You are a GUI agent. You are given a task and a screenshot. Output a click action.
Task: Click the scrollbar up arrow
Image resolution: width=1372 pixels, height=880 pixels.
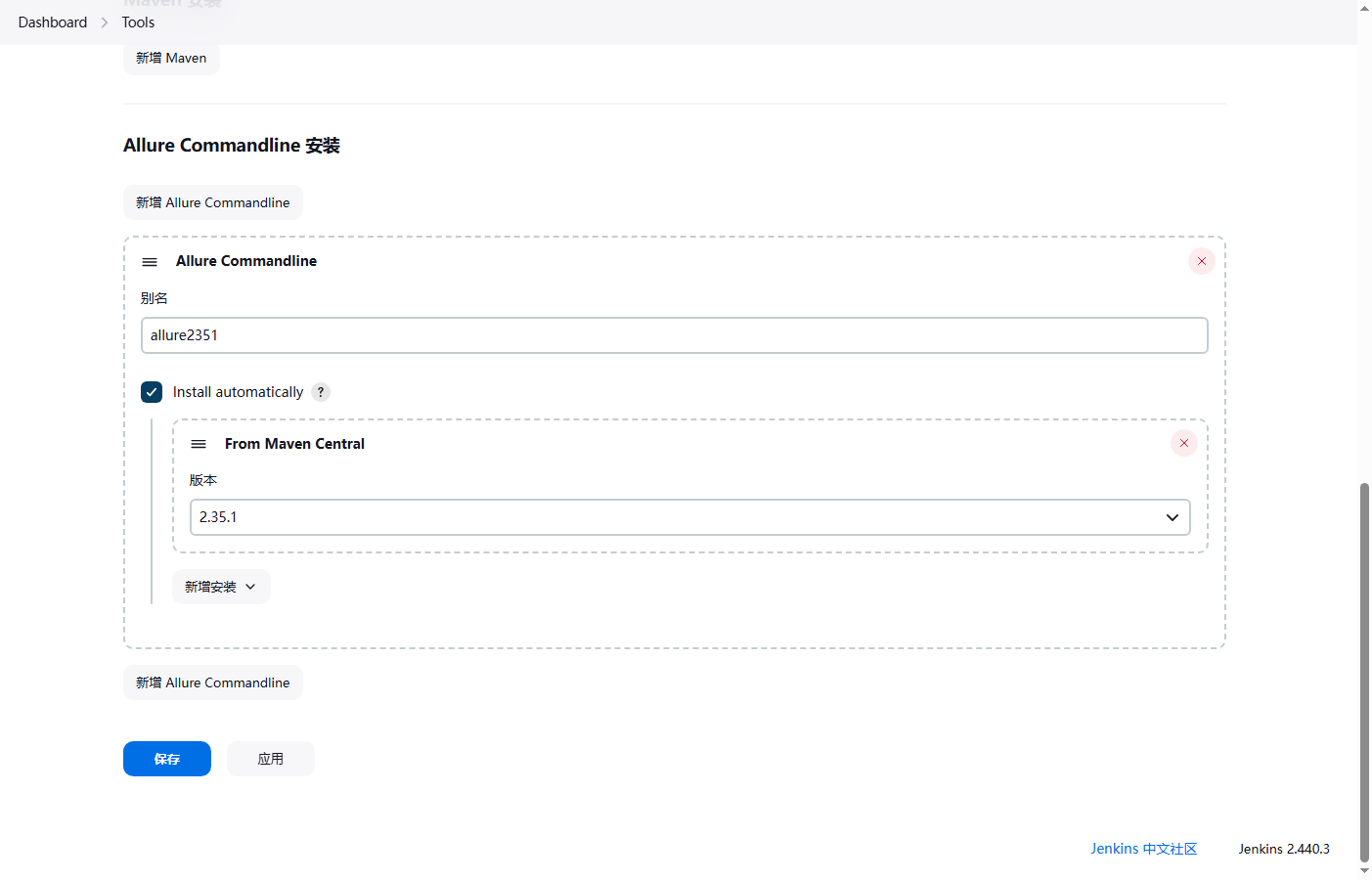coord(1364,8)
